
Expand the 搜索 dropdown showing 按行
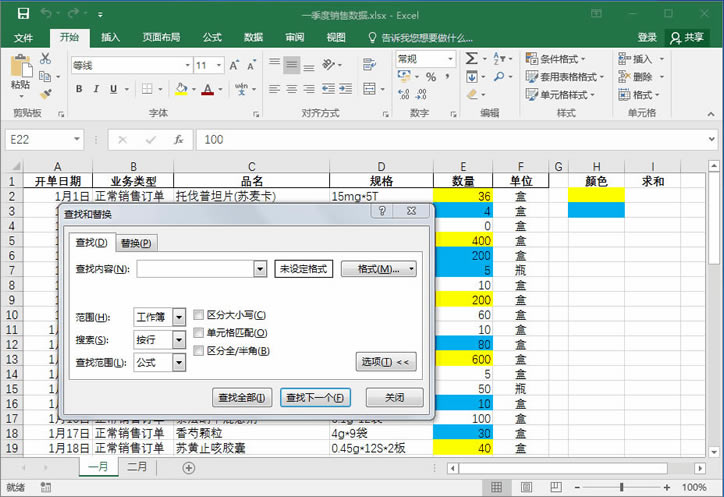pyautogui.click(x=179, y=340)
